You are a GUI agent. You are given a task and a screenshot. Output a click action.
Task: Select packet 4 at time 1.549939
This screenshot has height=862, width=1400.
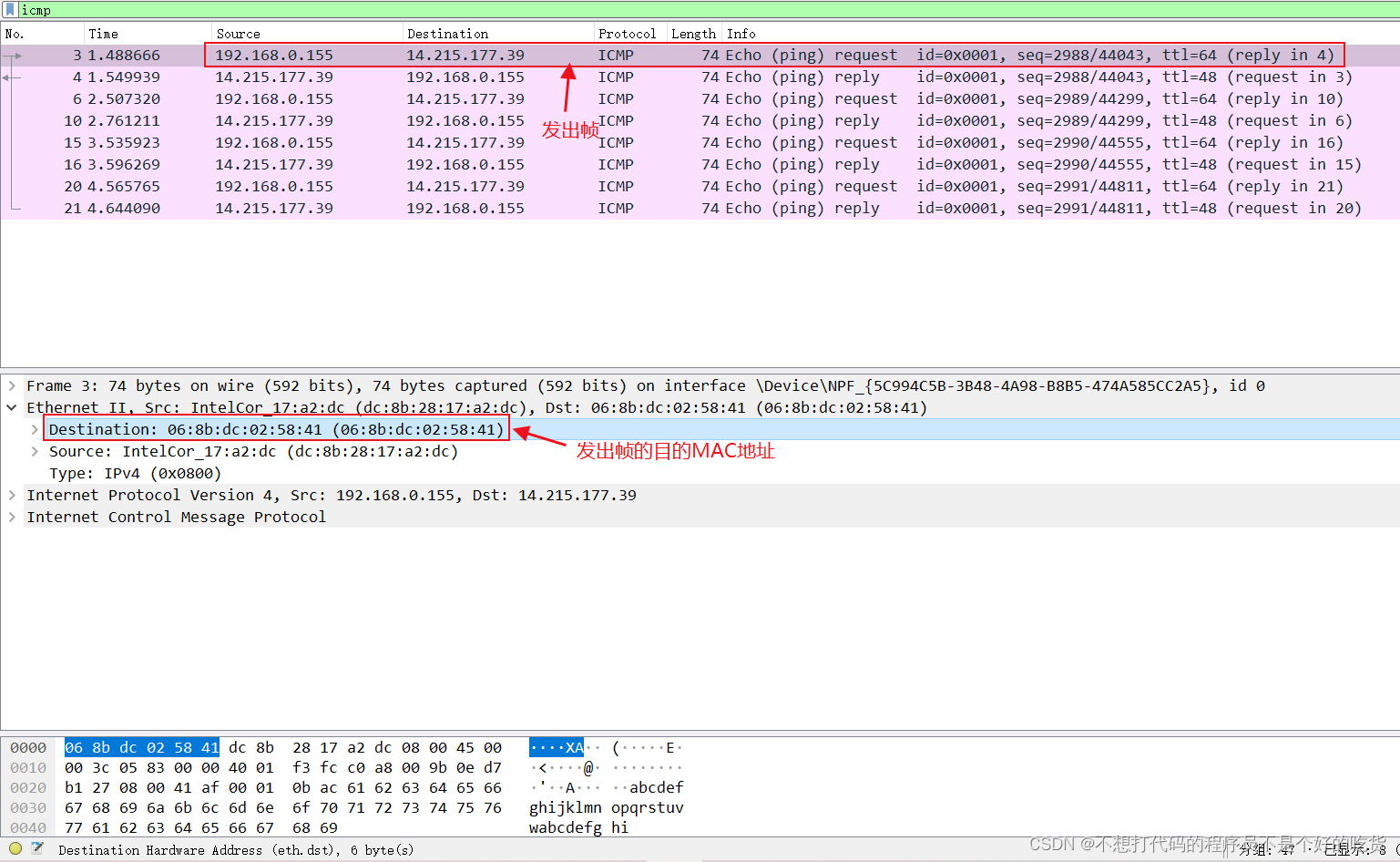700,77
